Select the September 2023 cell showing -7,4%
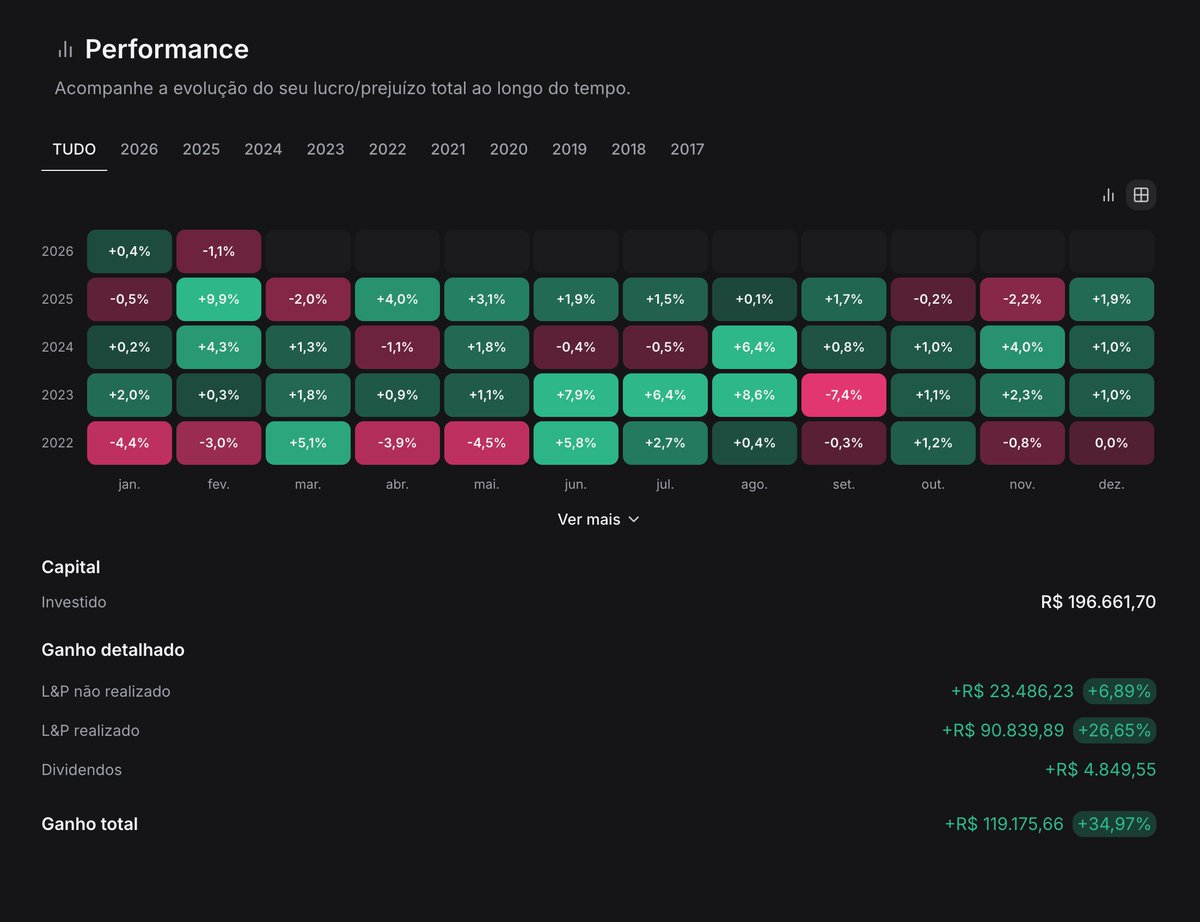This screenshot has width=1200, height=922. coord(843,394)
